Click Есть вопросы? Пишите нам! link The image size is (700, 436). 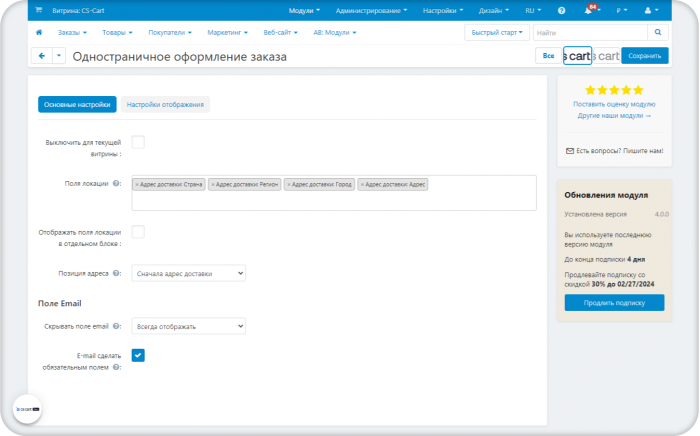(x=620, y=151)
